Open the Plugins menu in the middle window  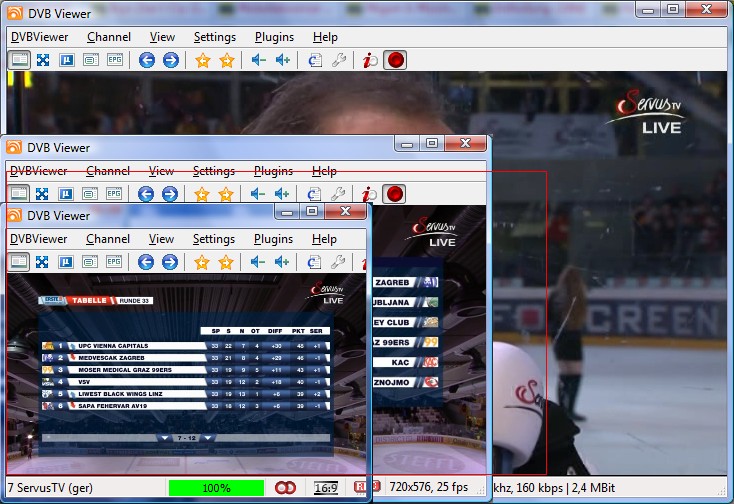click(273, 171)
